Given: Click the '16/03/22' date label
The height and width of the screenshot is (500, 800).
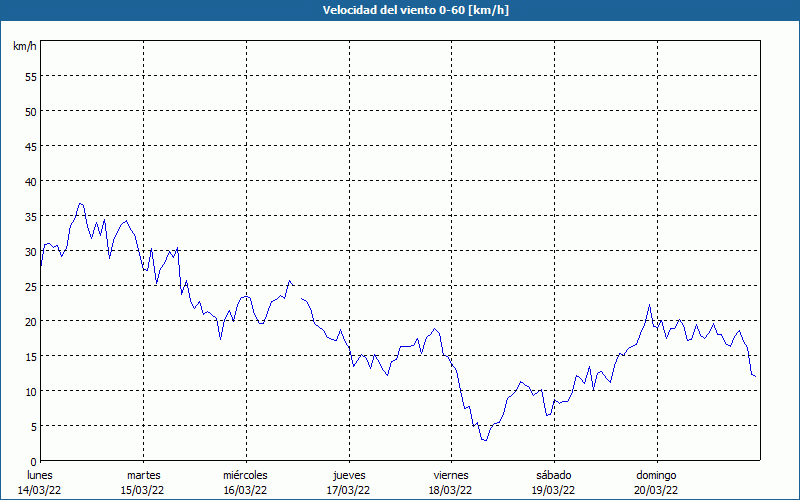Looking at the screenshot, I should (245, 490).
